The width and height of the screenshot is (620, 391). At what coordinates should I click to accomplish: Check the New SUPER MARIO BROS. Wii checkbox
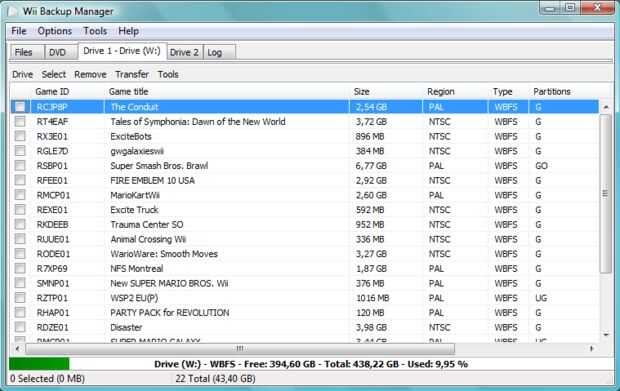tap(20, 283)
